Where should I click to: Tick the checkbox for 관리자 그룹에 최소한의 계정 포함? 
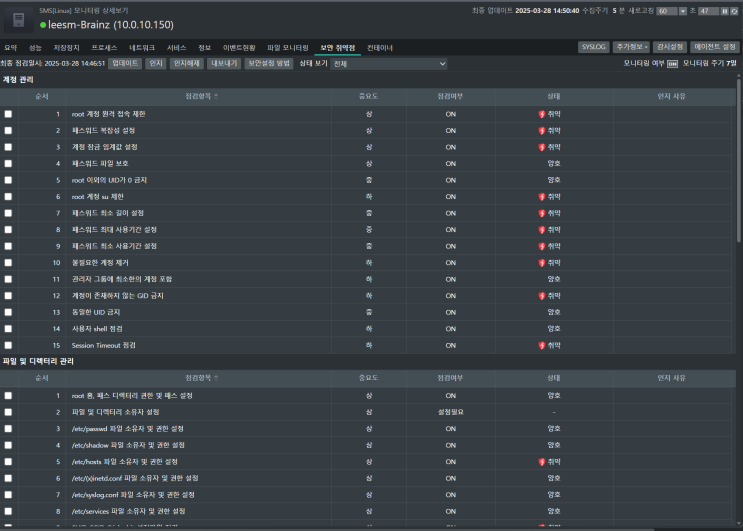[x=8, y=279]
